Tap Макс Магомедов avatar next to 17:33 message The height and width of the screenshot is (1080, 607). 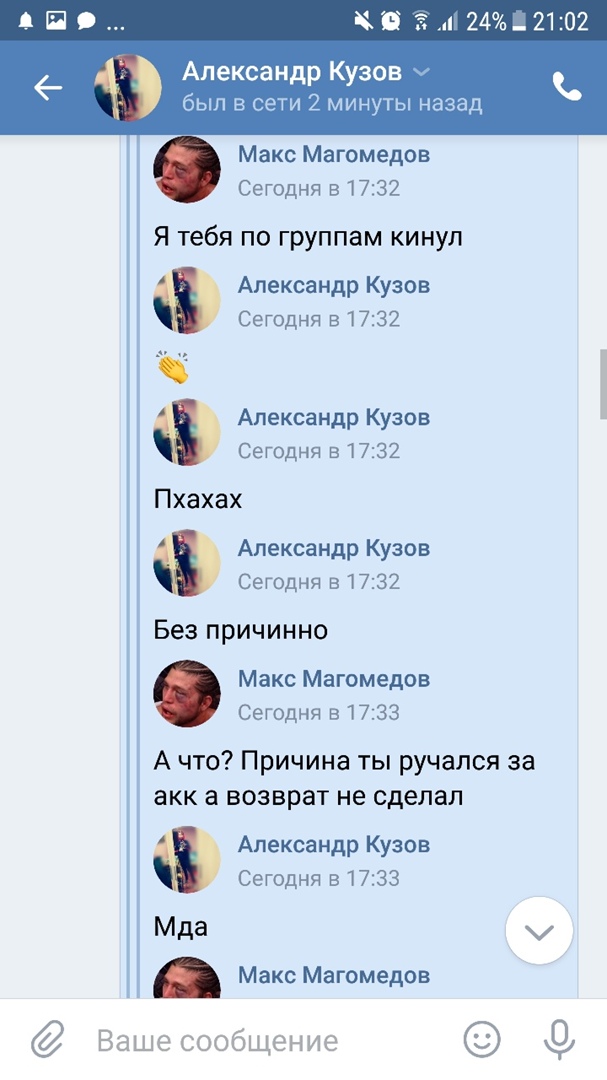tap(187, 694)
